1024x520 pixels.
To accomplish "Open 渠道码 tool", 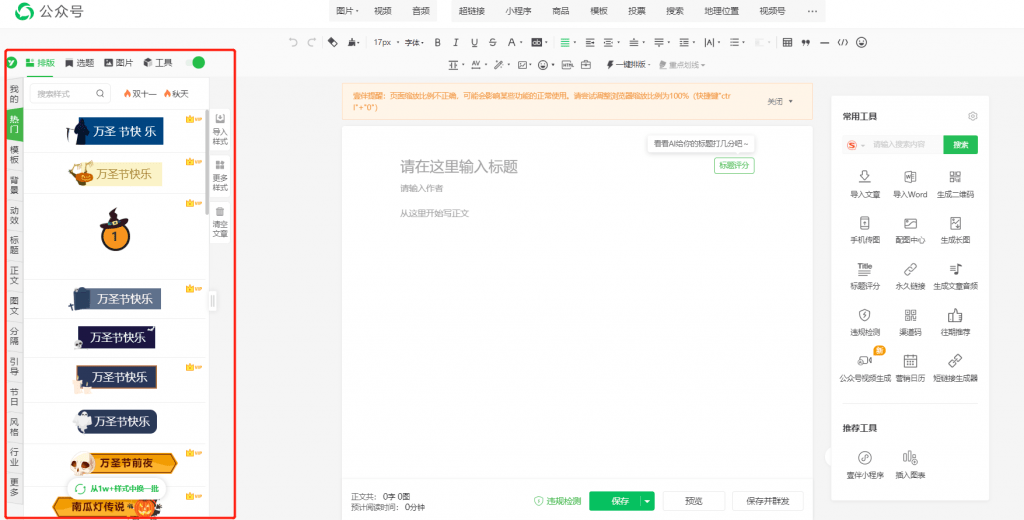I will point(910,321).
